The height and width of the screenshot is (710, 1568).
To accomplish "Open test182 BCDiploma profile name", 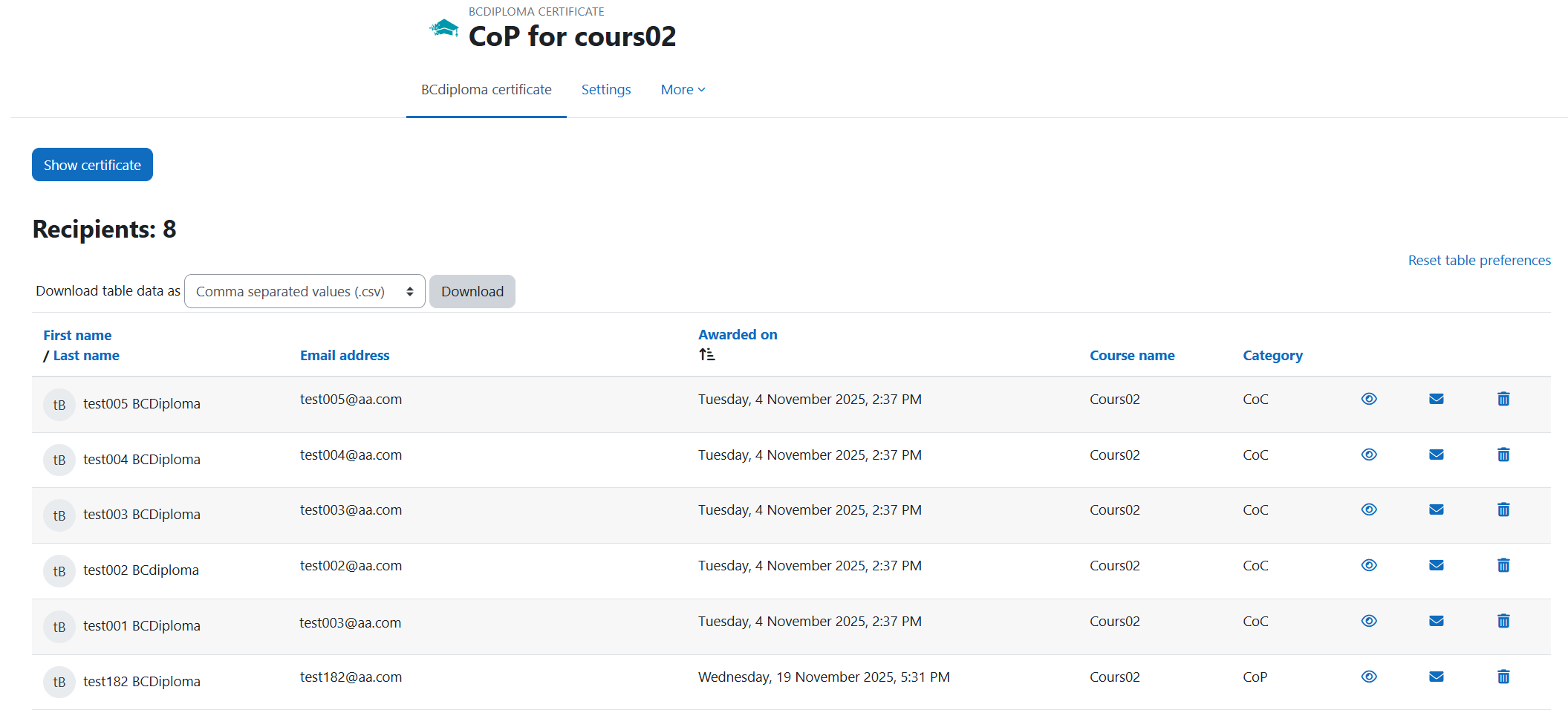I will pyautogui.click(x=142, y=681).
